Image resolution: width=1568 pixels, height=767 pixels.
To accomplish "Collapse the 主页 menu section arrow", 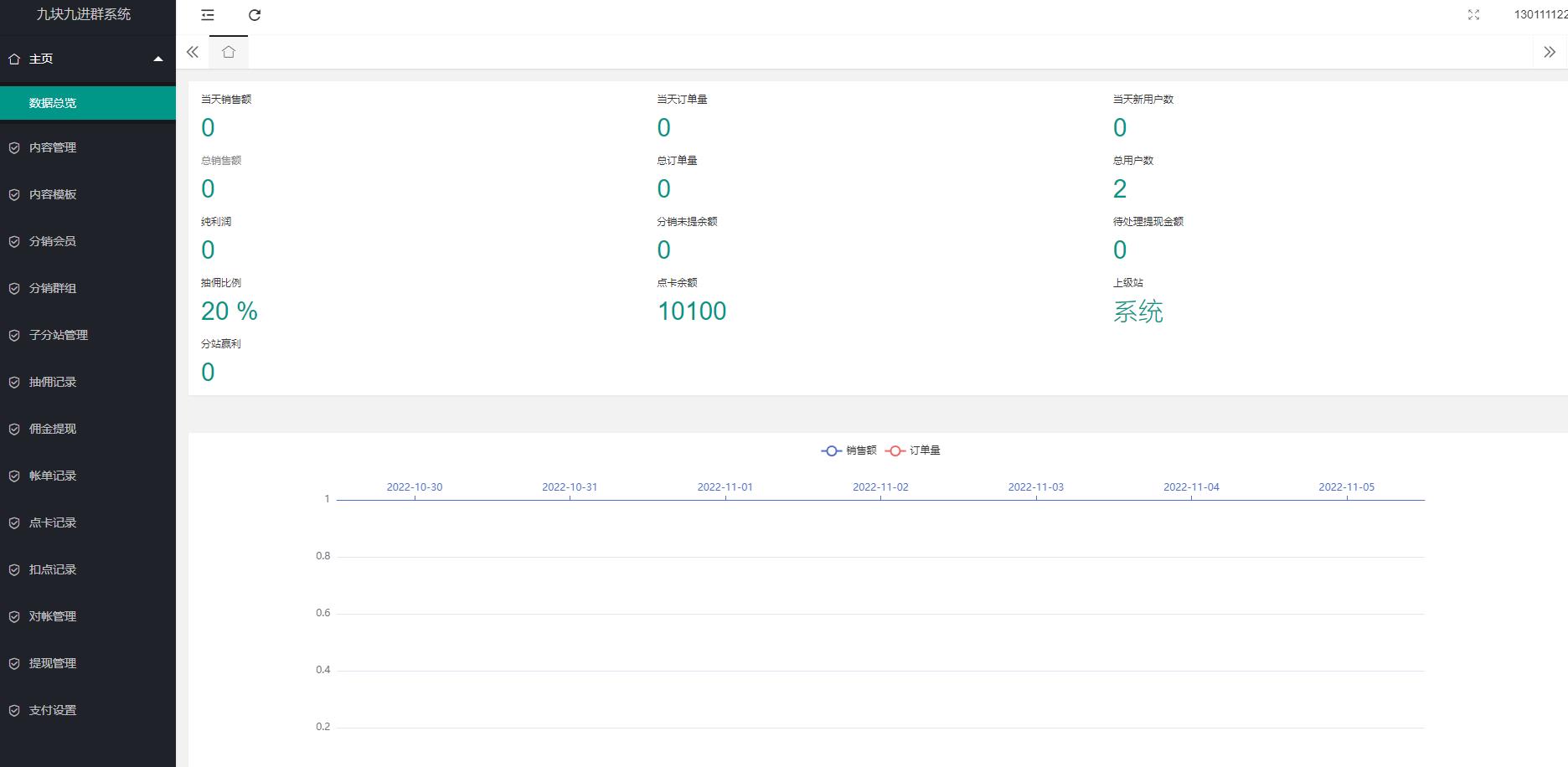I will pos(157,59).
